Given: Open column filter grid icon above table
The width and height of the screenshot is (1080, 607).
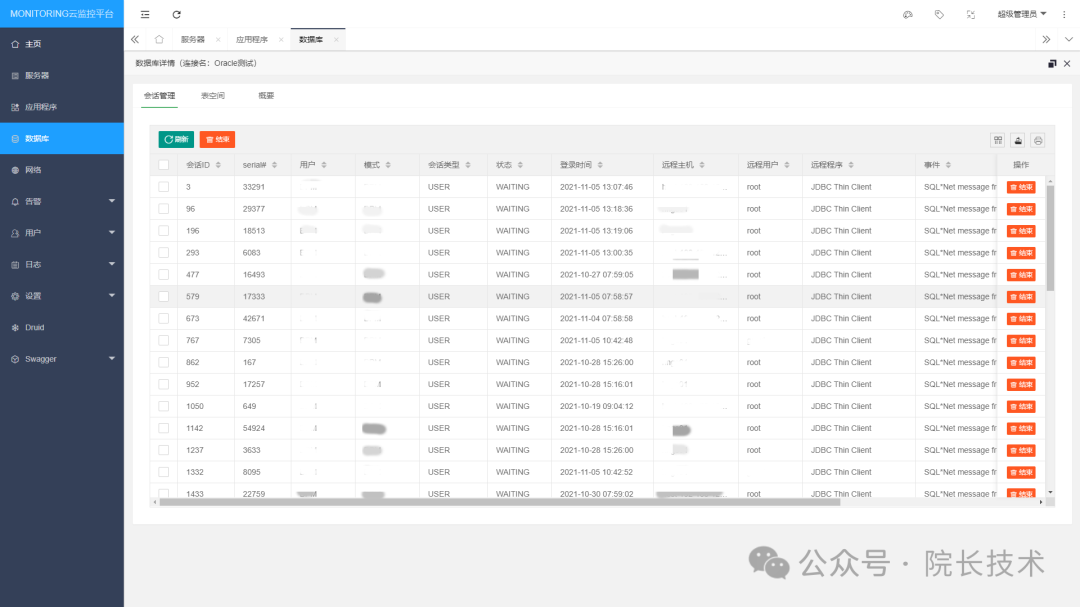Looking at the screenshot, I should [998, 140].
